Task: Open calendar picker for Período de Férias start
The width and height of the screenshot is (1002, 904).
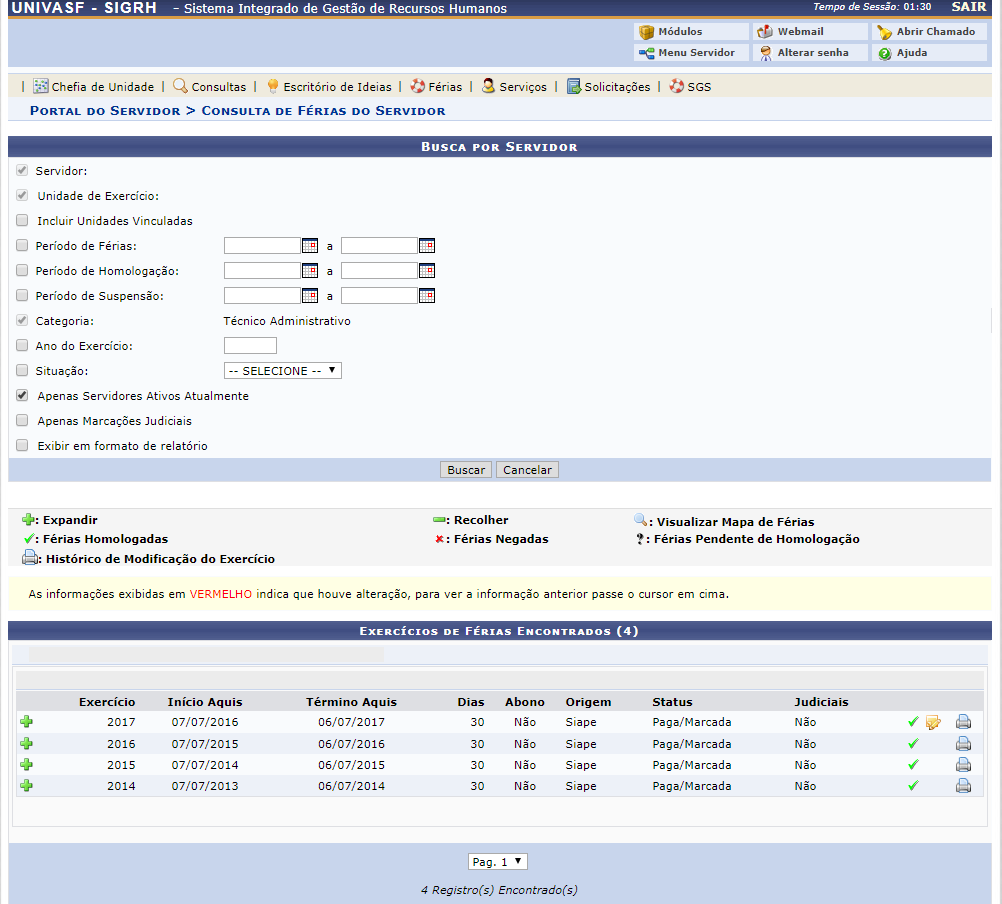Action: [x=310, y=246]
